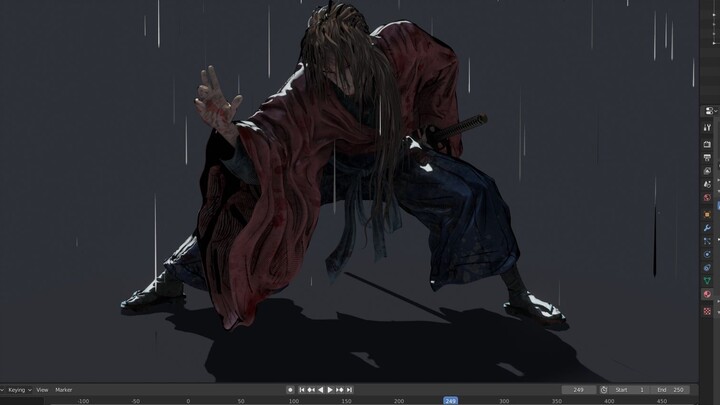
Task: Open the Object Constraints tab
Action: (x=707, y=268)
